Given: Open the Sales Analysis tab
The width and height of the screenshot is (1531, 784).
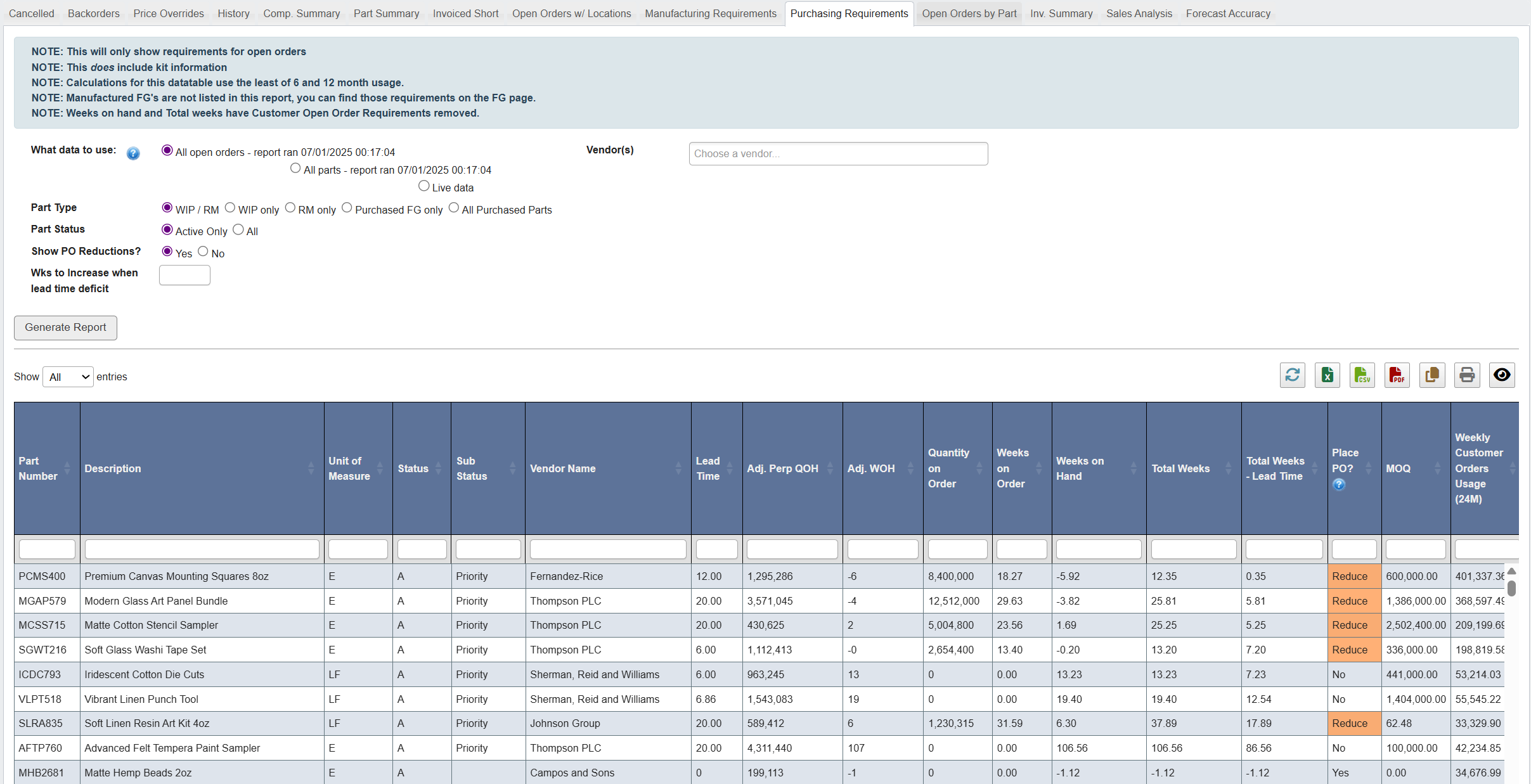Looking at the screenshot, I should [1139, 13].
